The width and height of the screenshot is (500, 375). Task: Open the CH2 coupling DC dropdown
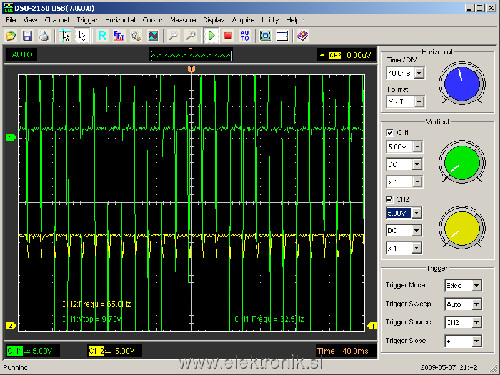click(x=417, y=230)
